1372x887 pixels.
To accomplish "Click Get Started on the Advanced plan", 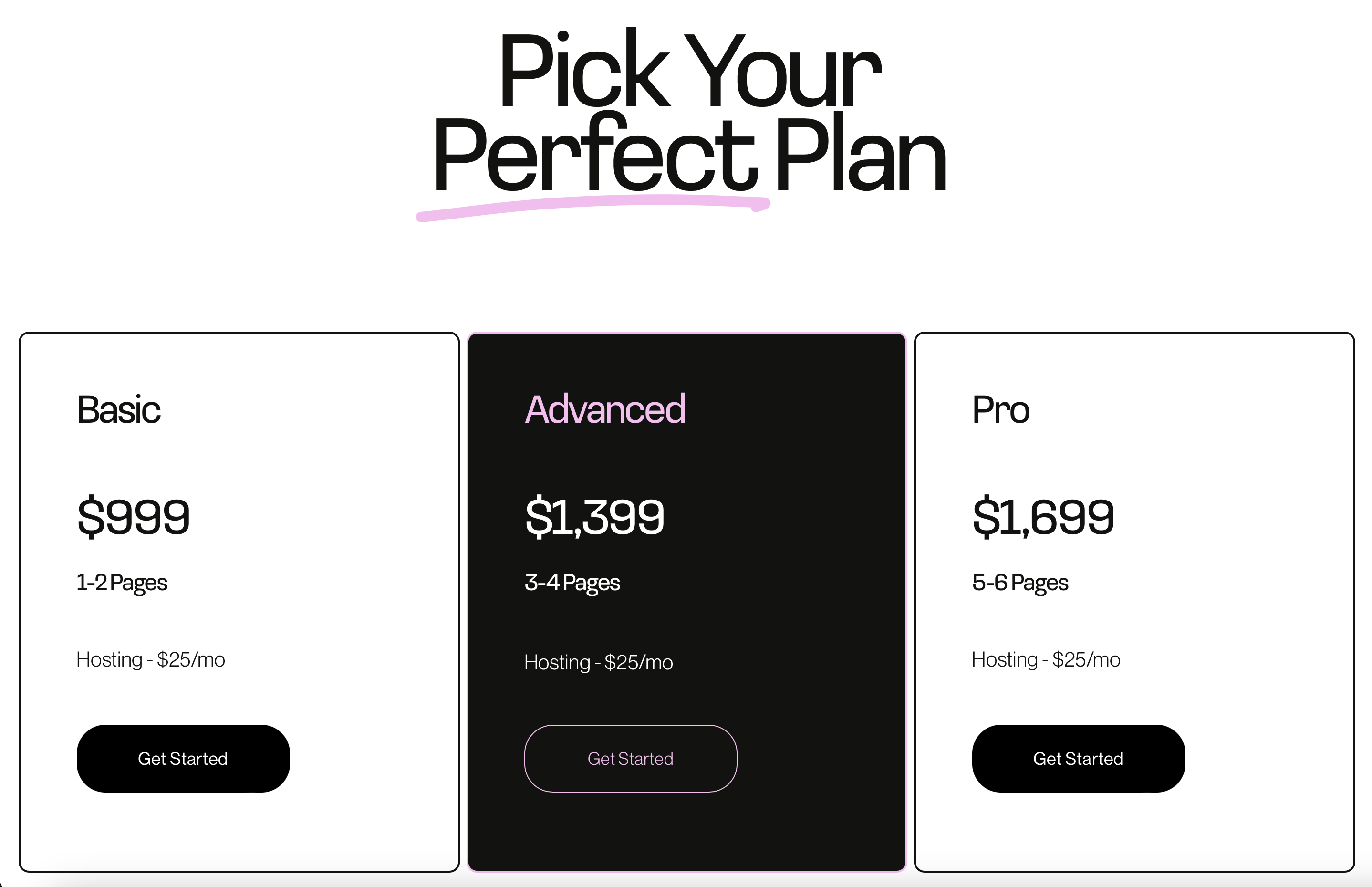I will [x=631, y=759].
